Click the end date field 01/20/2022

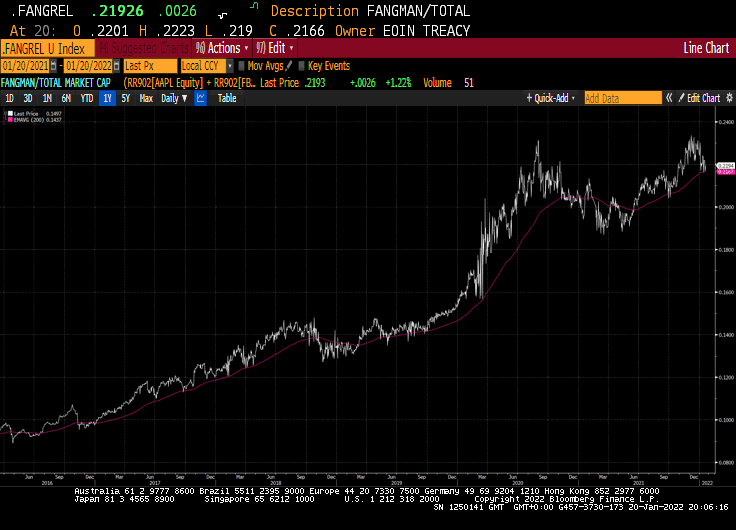click(x=89, y=66)
